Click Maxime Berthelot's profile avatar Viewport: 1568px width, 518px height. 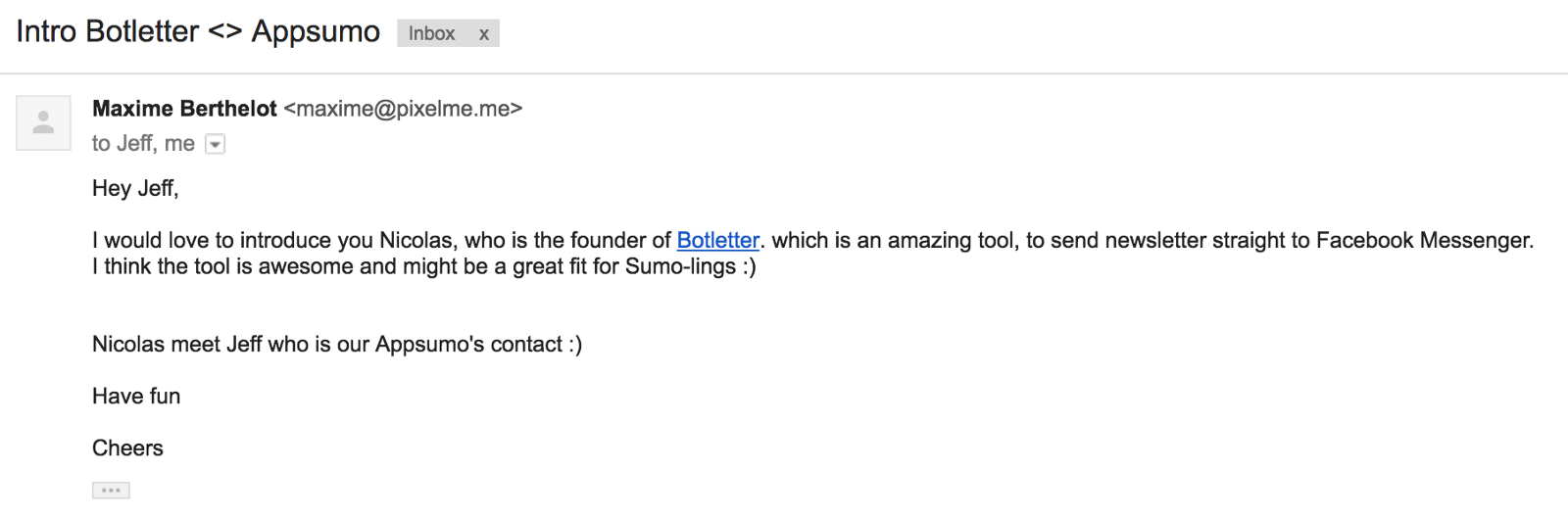pos(43,122)
